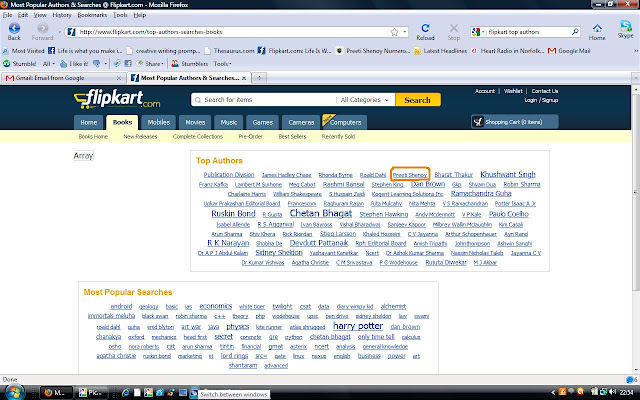Click the "I like it!" thumbs-up button
Image resolution: width=640 pixels, height=400 pixels.
pyautogui.click(x=74, y=64)
